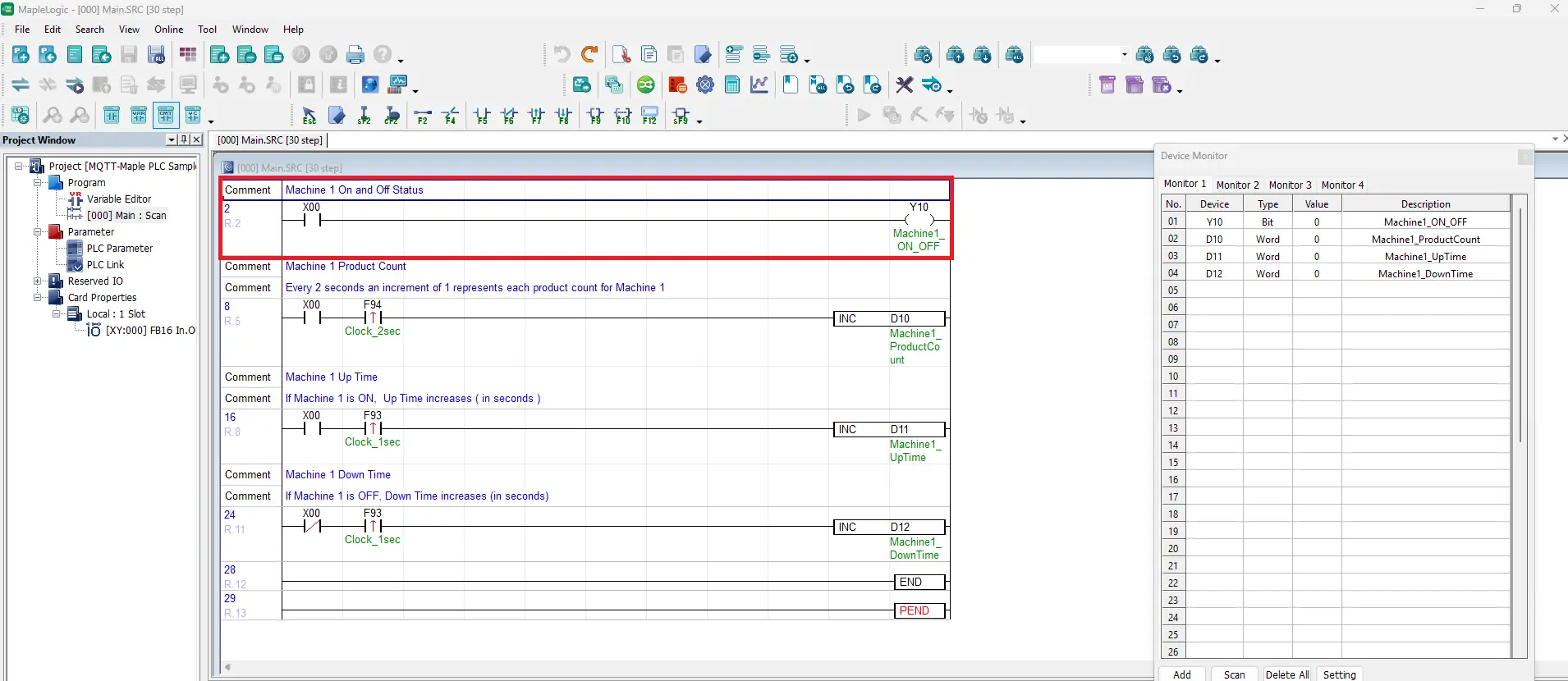
Task: Click the New Project icon
Action: point(21,55)
